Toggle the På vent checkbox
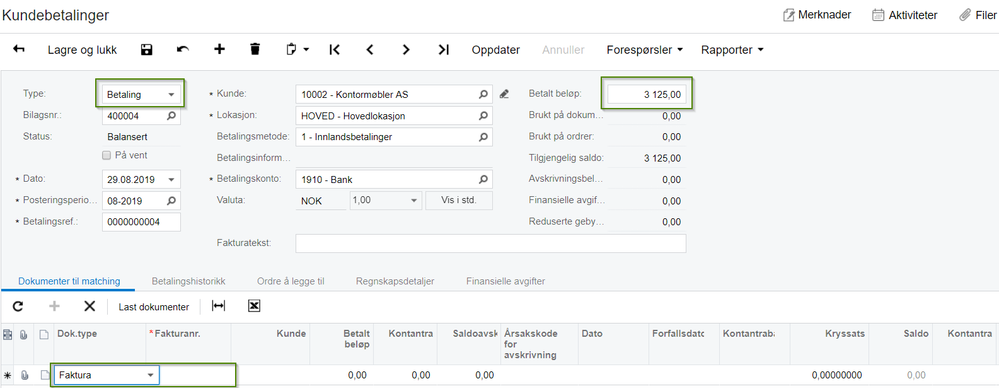Screen dimensions: 999x388 coord(106,155)
